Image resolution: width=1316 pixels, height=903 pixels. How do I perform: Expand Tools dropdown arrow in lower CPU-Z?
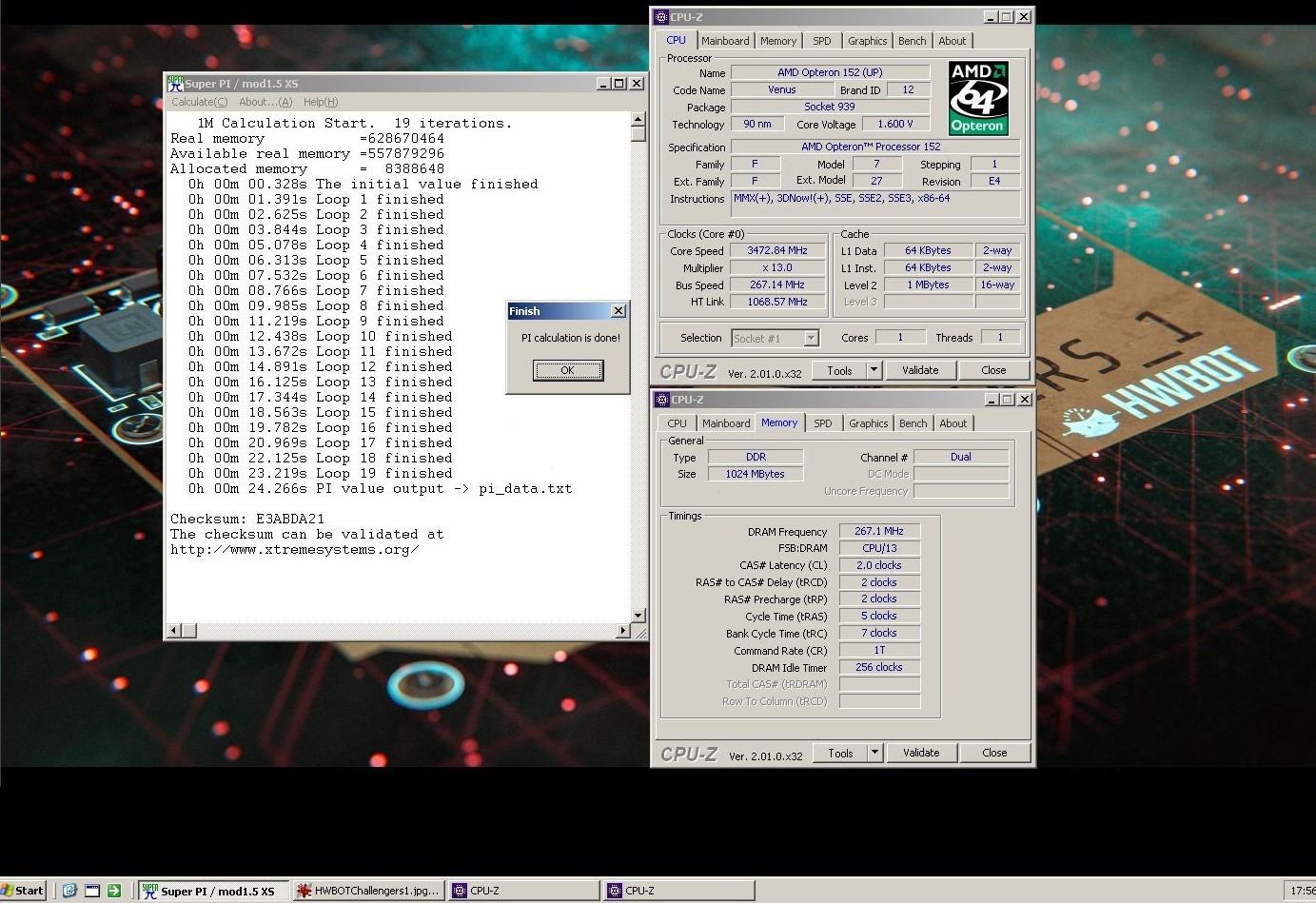pyautogui.click(x=875, y=753)
